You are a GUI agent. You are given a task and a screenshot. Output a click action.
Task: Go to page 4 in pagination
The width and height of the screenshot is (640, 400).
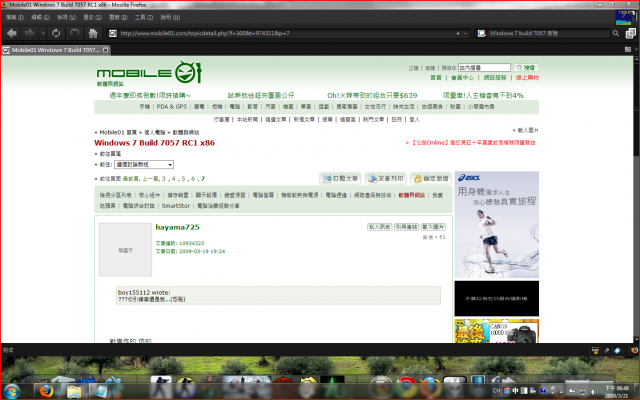pos(173,179)
